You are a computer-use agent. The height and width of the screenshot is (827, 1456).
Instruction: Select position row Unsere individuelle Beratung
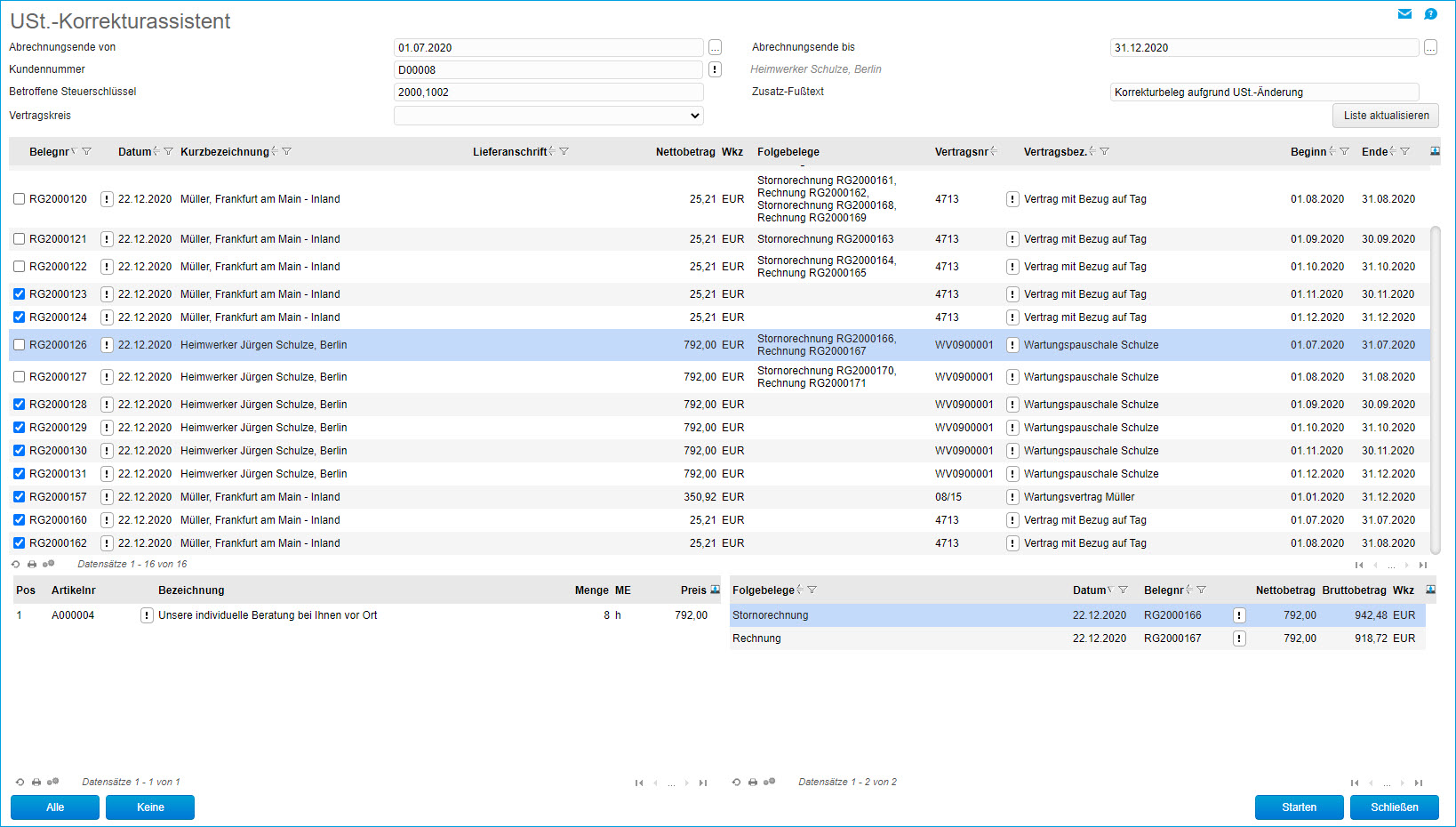[365, 615]
